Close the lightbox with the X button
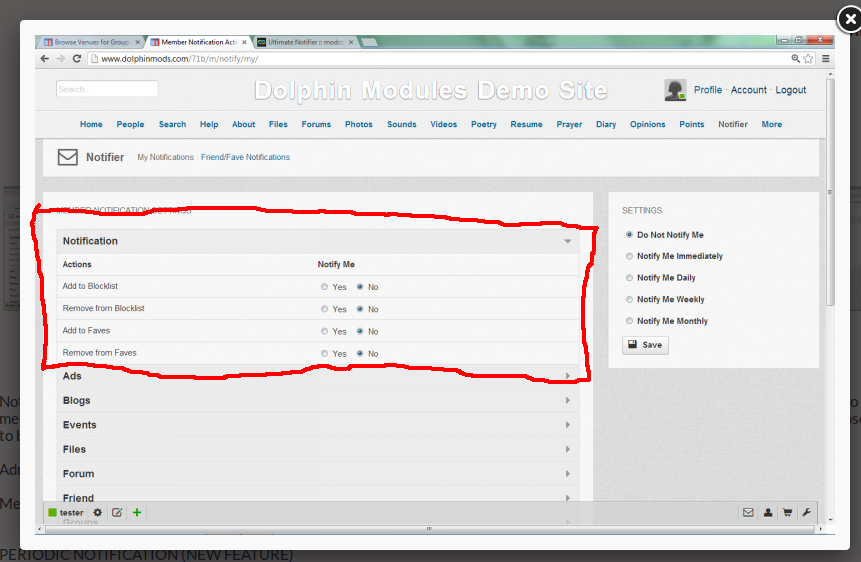The image size is (861, 562). click(847, 19)
